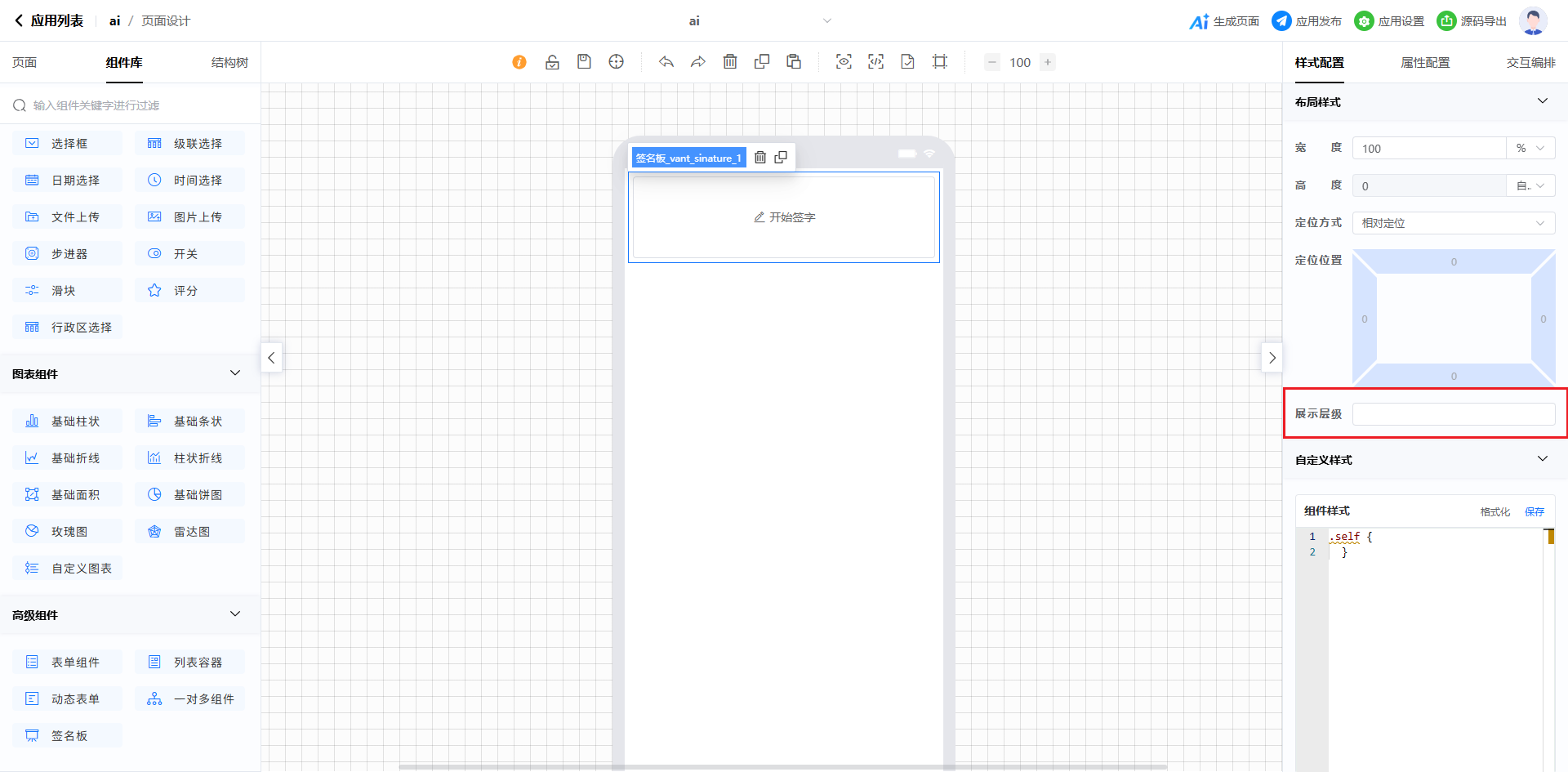Switch to the 属性配置 tab

1425,63
